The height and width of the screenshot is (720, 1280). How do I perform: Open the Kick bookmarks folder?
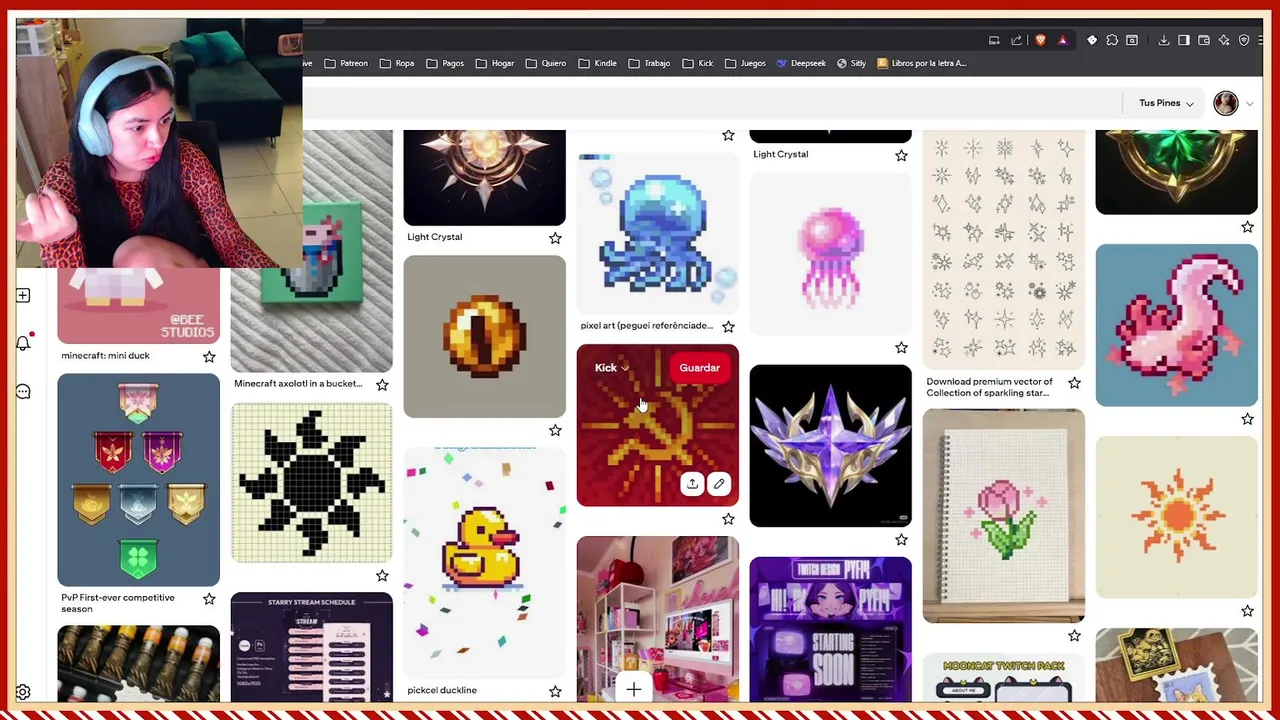click(698, 63)
